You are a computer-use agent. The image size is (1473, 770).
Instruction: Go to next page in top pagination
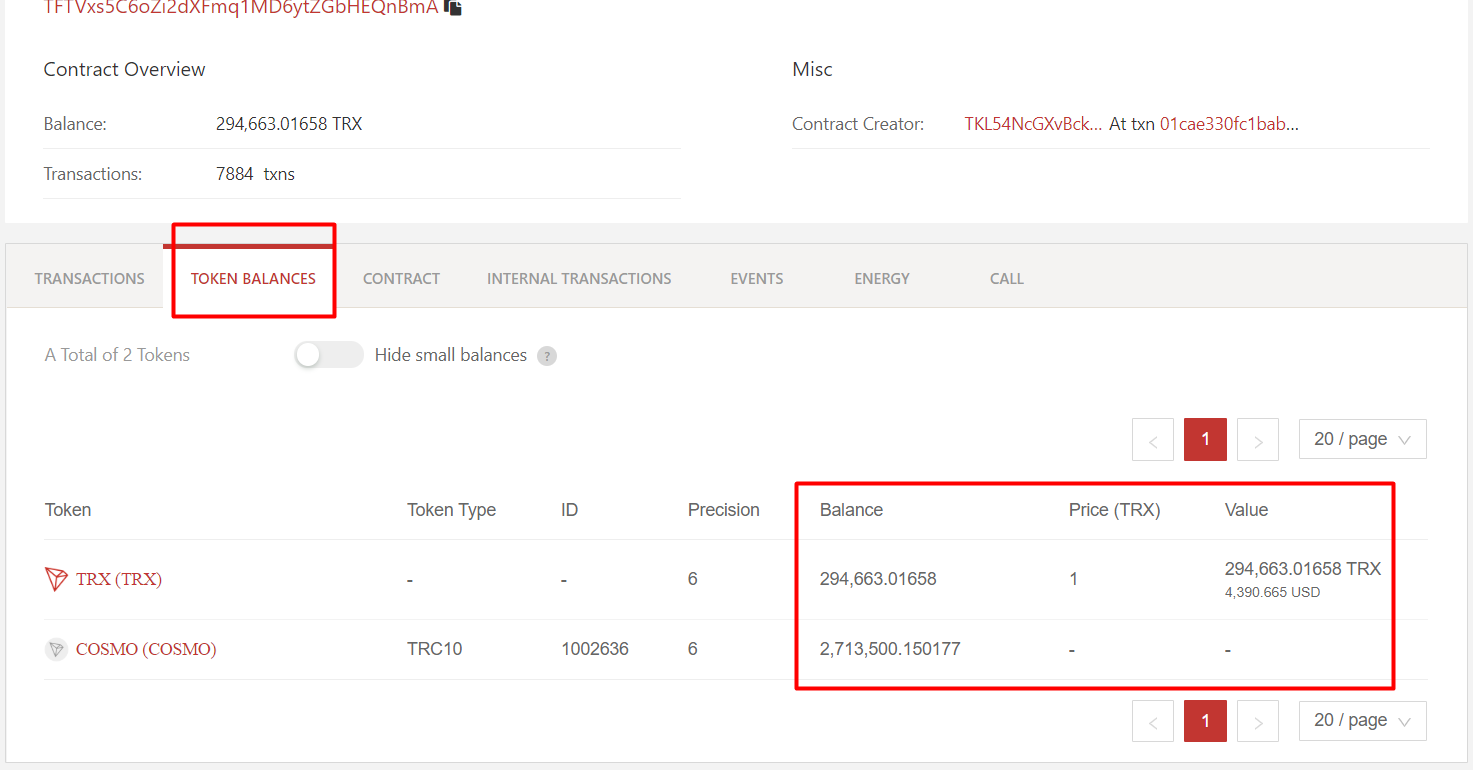pos(1258,440)
